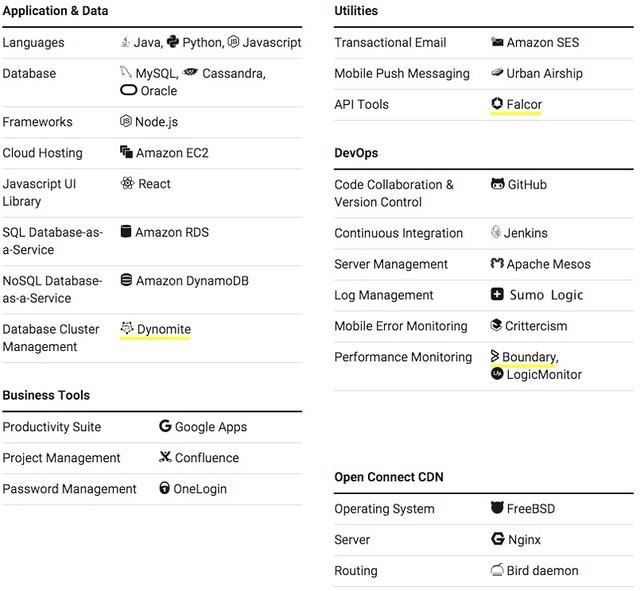Open the highlighted Boundary link

tap(529, 357)
